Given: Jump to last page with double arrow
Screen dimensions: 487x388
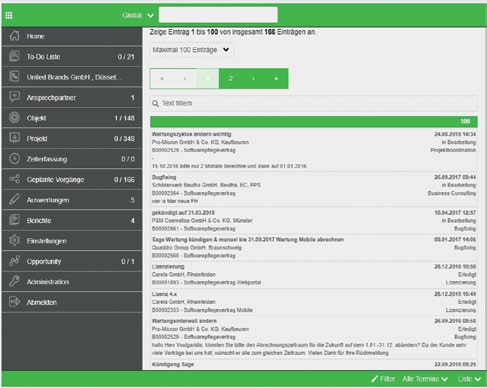Looking at the screenshot, I should pos(276,79).
